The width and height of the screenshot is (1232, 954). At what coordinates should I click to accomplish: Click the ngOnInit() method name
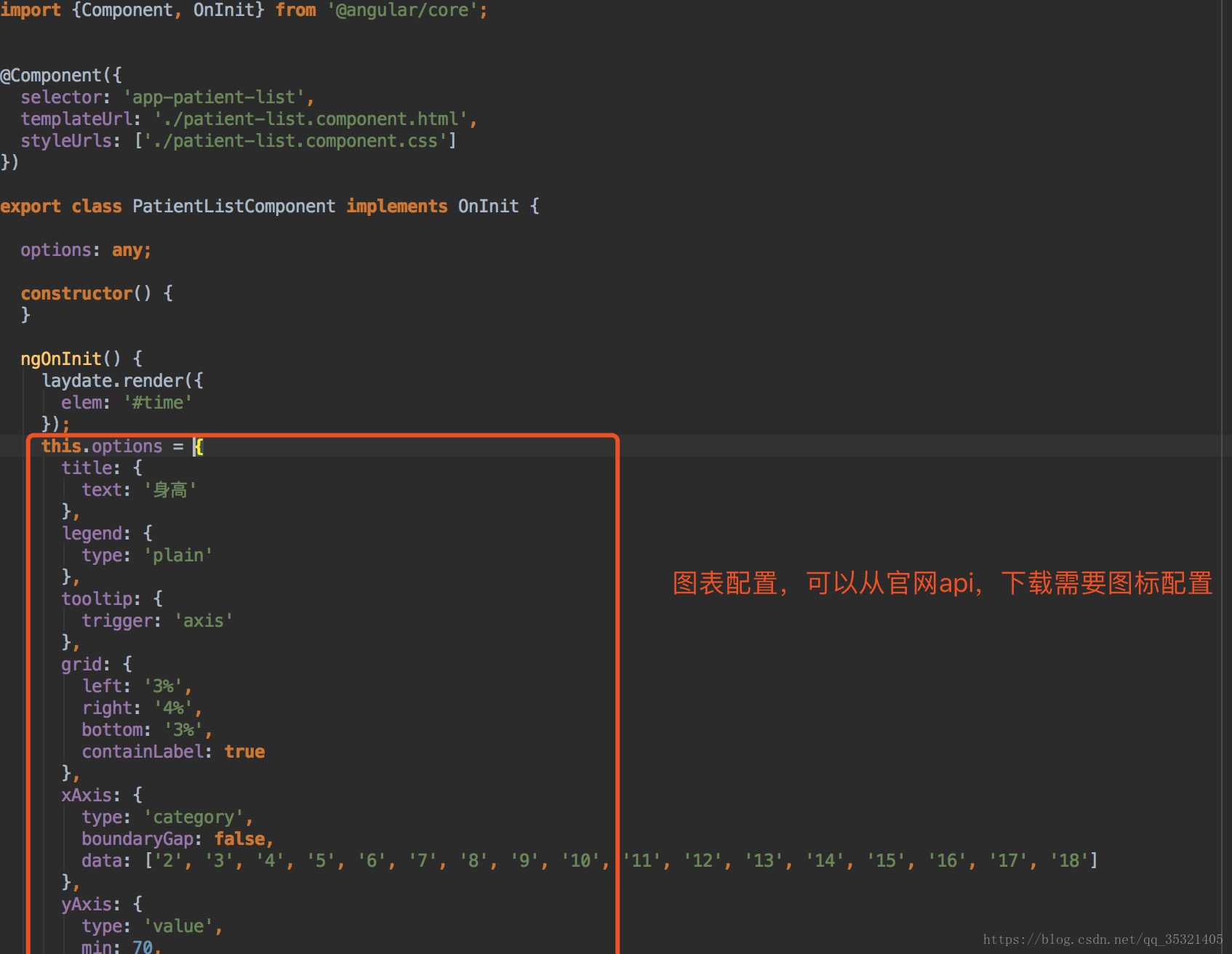(61, 359)
